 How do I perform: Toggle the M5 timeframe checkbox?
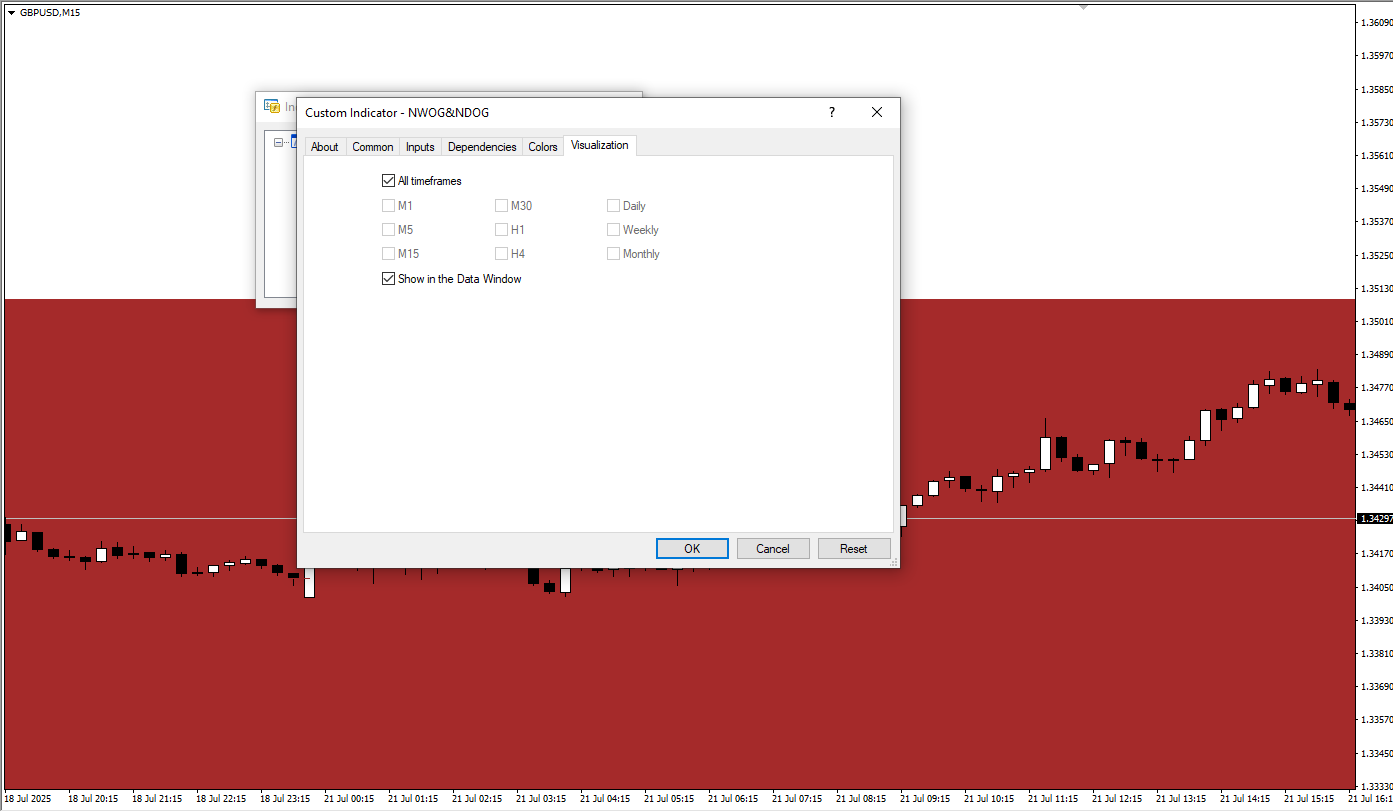pyautogui.click(x=388, y=230)
